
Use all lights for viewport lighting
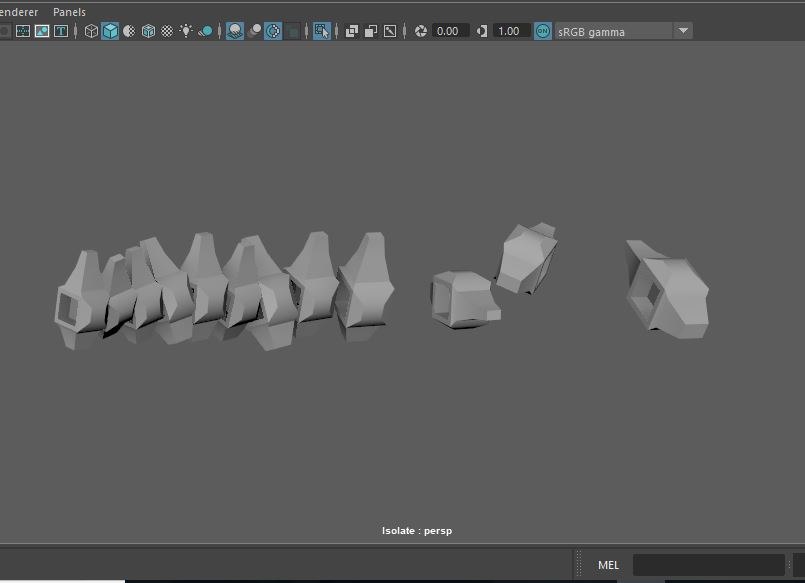coord(187,30)
